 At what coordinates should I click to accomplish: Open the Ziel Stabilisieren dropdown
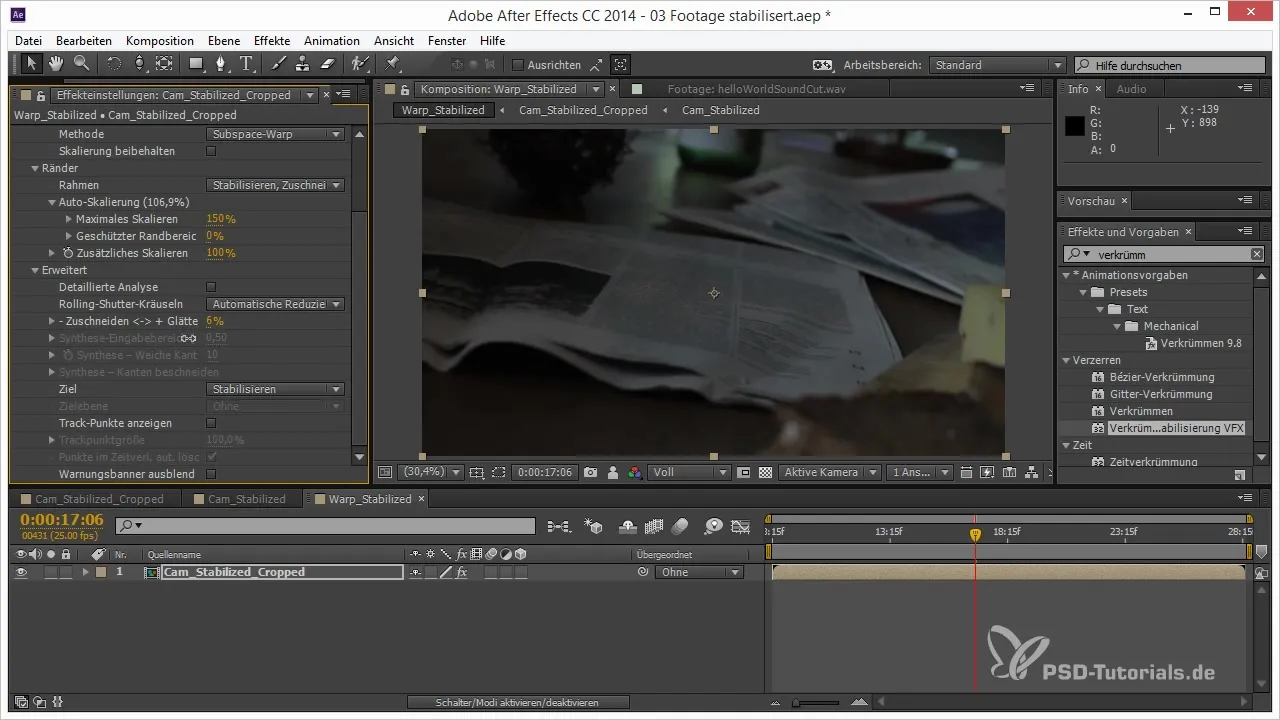(x=276, y=389)
